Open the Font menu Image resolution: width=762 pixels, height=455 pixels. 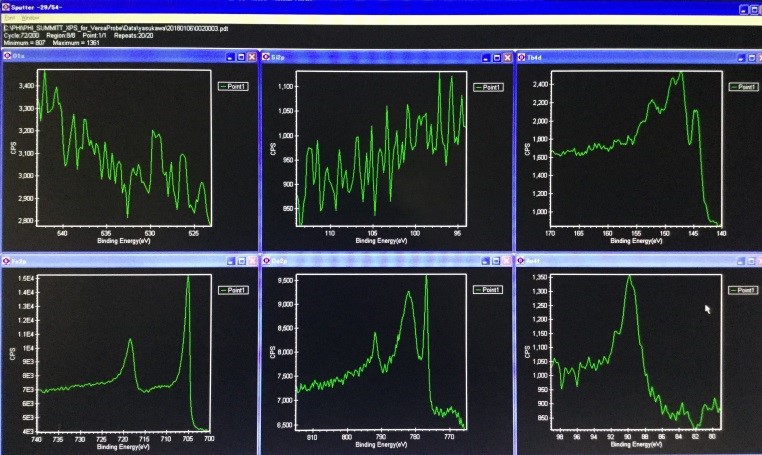coord(10,18)
